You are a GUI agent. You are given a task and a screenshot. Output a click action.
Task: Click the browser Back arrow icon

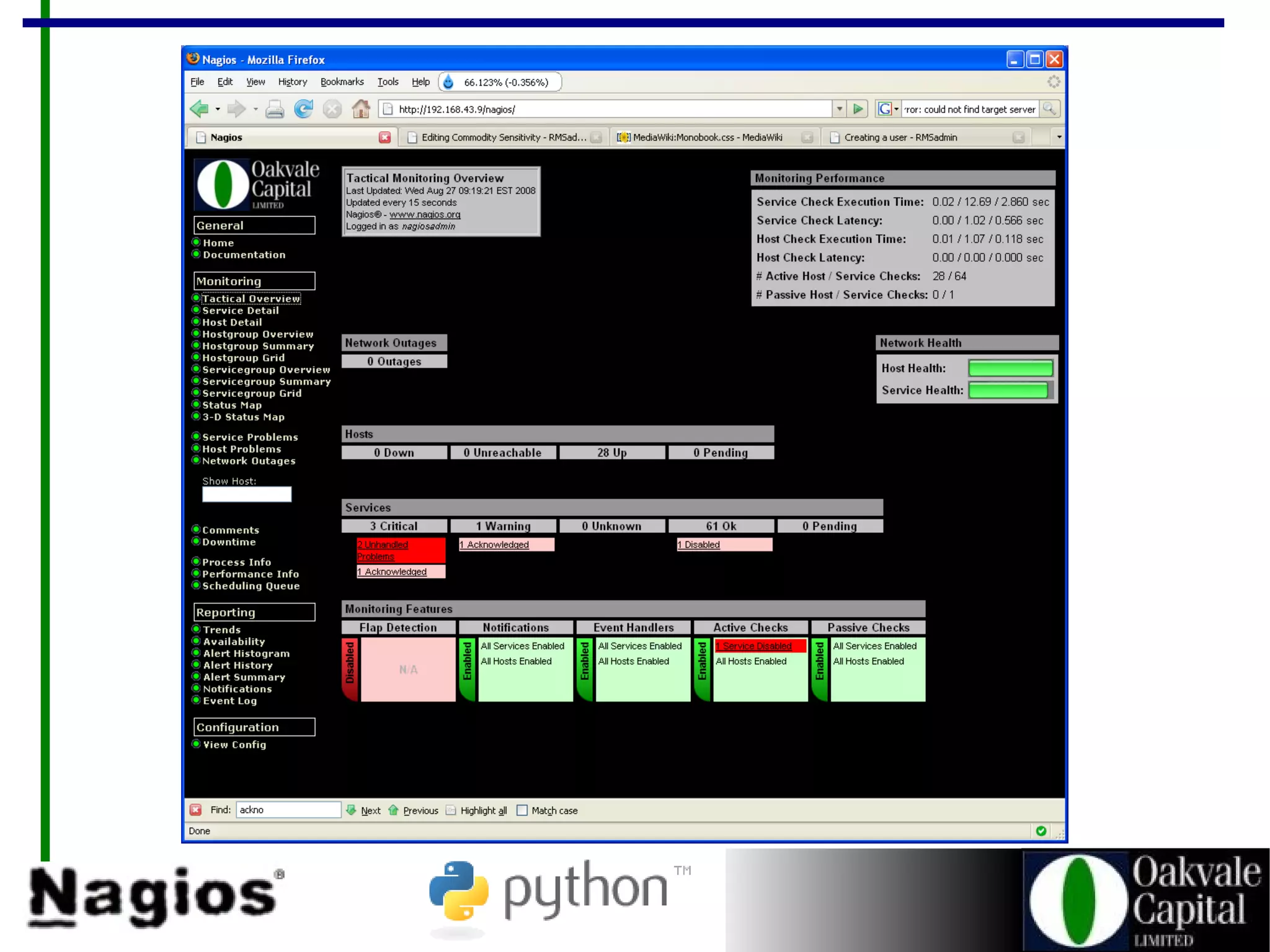199,109
